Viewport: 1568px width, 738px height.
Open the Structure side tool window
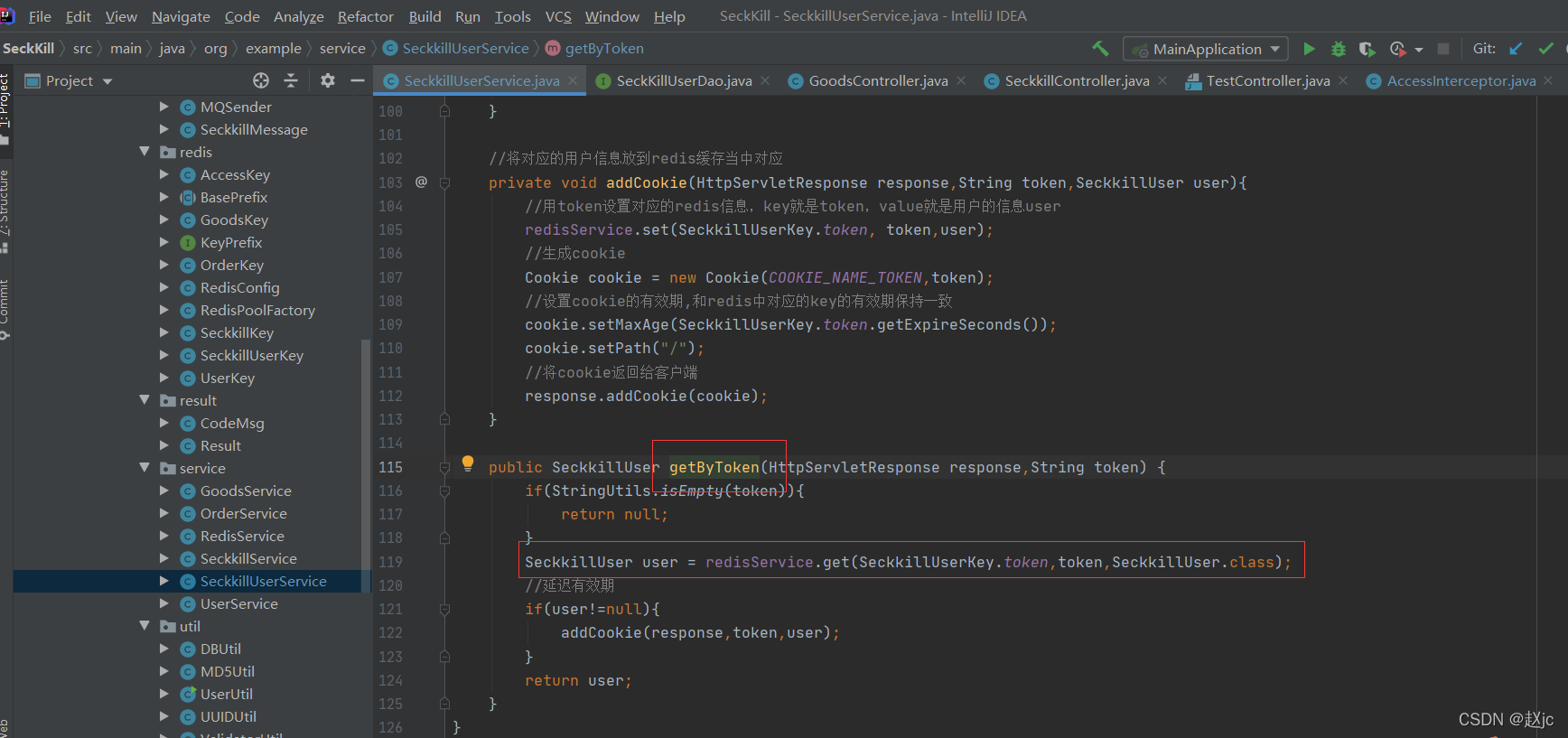point(5,210)
